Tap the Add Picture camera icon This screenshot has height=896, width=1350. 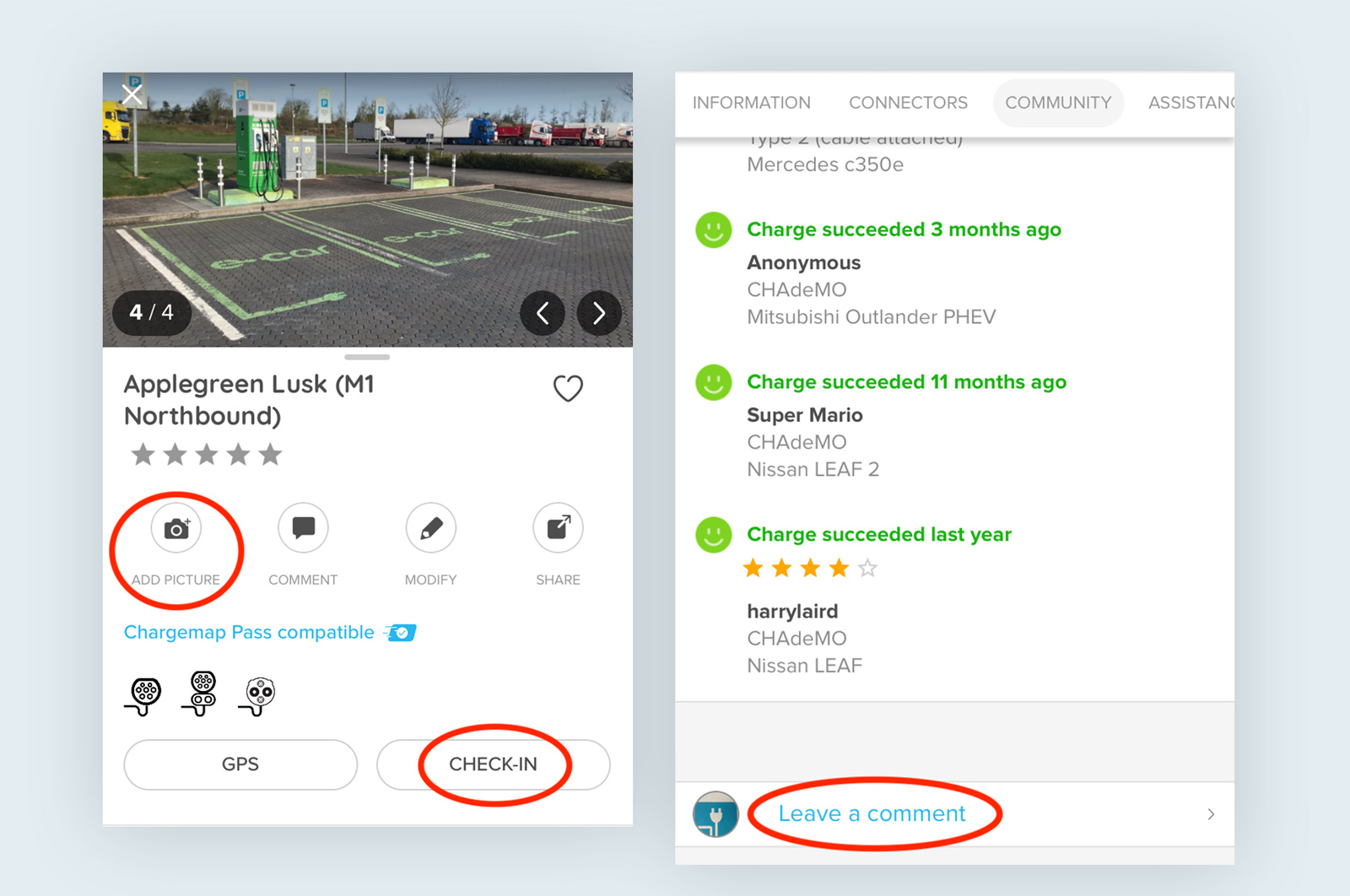[x=176, y=528]
